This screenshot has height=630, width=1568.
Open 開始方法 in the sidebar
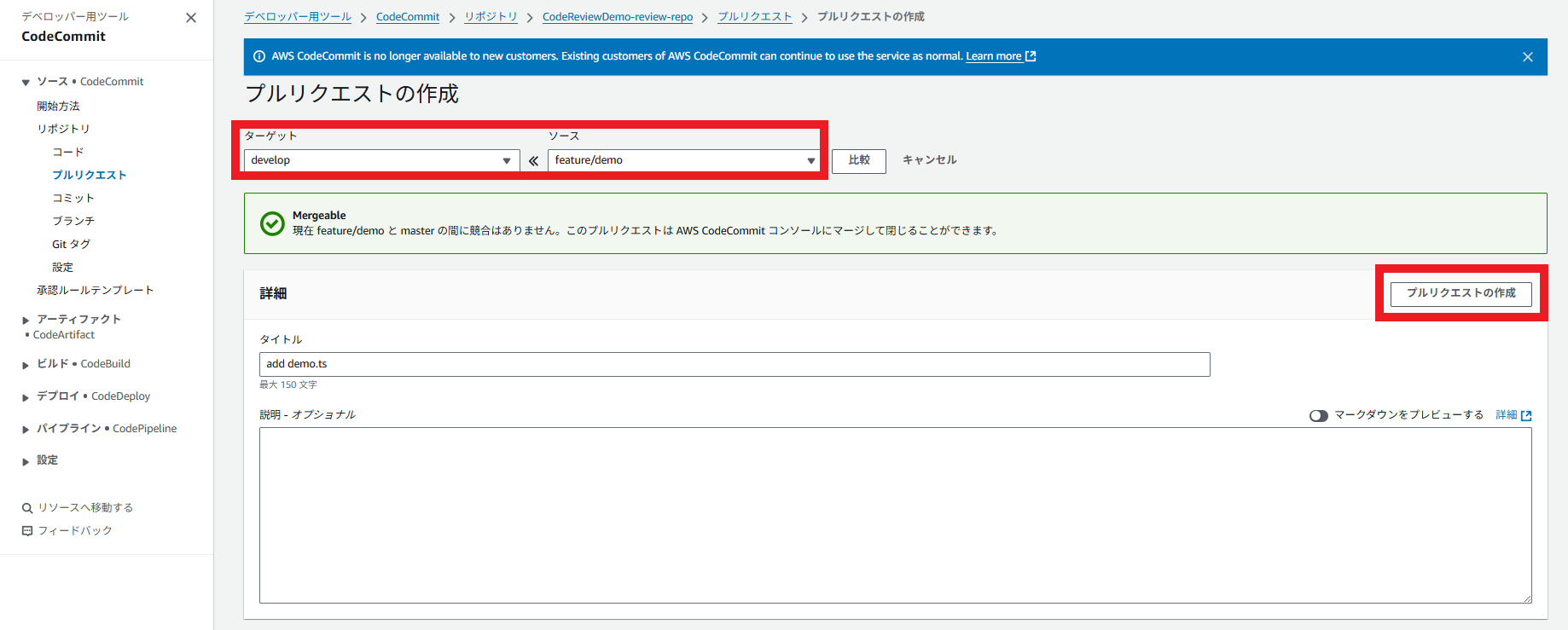(x=58, y=106)
